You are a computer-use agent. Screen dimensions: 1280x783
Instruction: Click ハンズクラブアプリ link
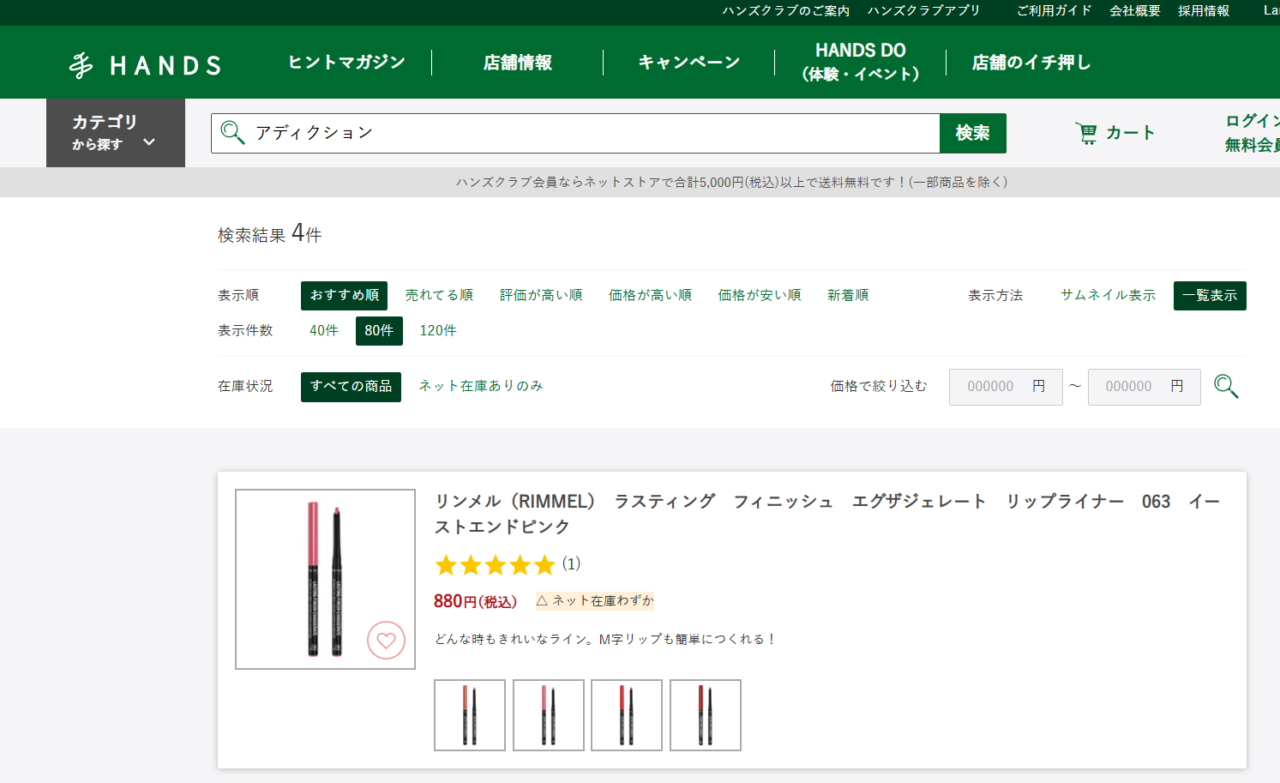[x=924, y=11]
